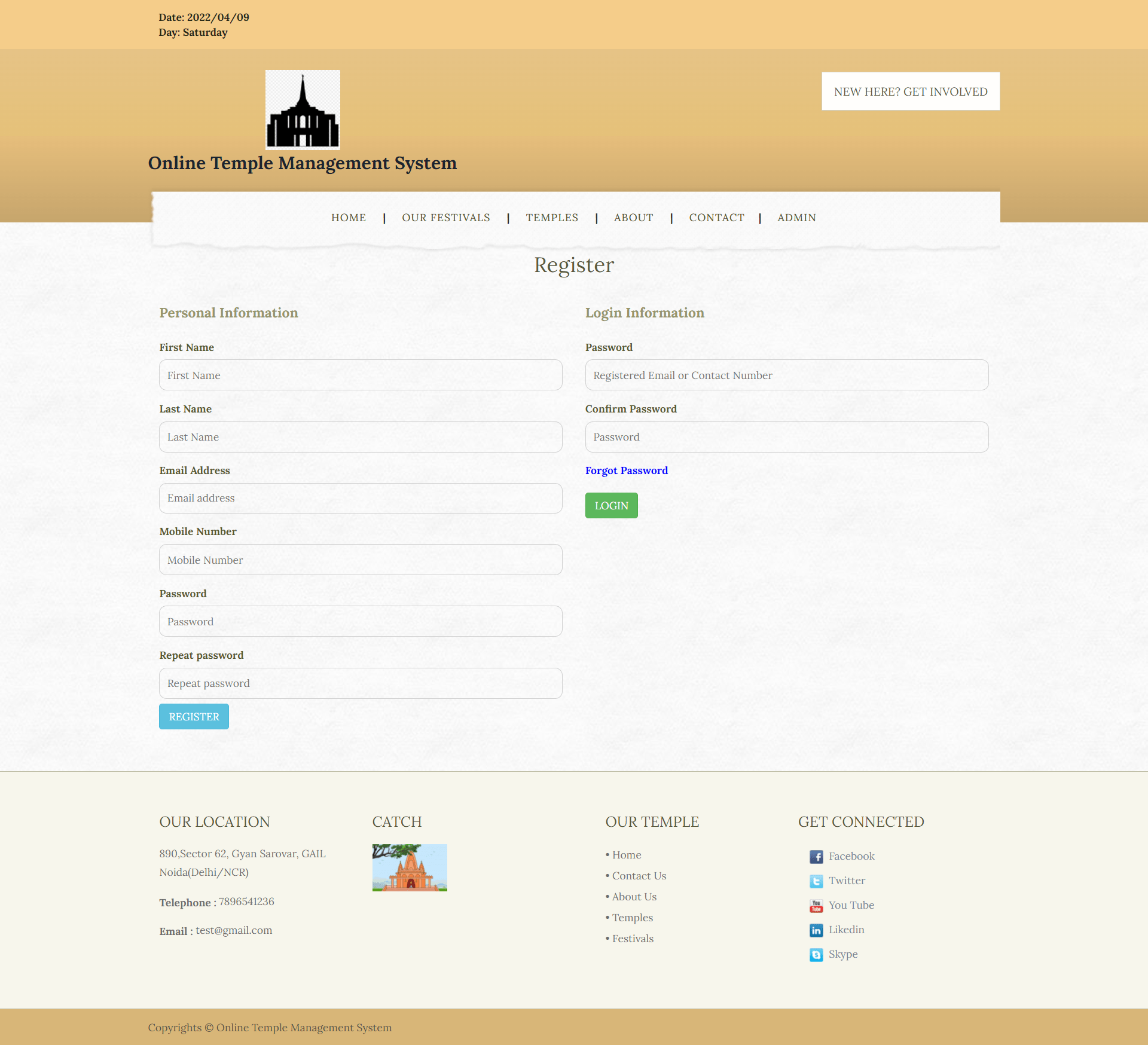Screen dimensions: 1148x1045
Task: Select the HOME menu item
Action: [x=349, y=218]
